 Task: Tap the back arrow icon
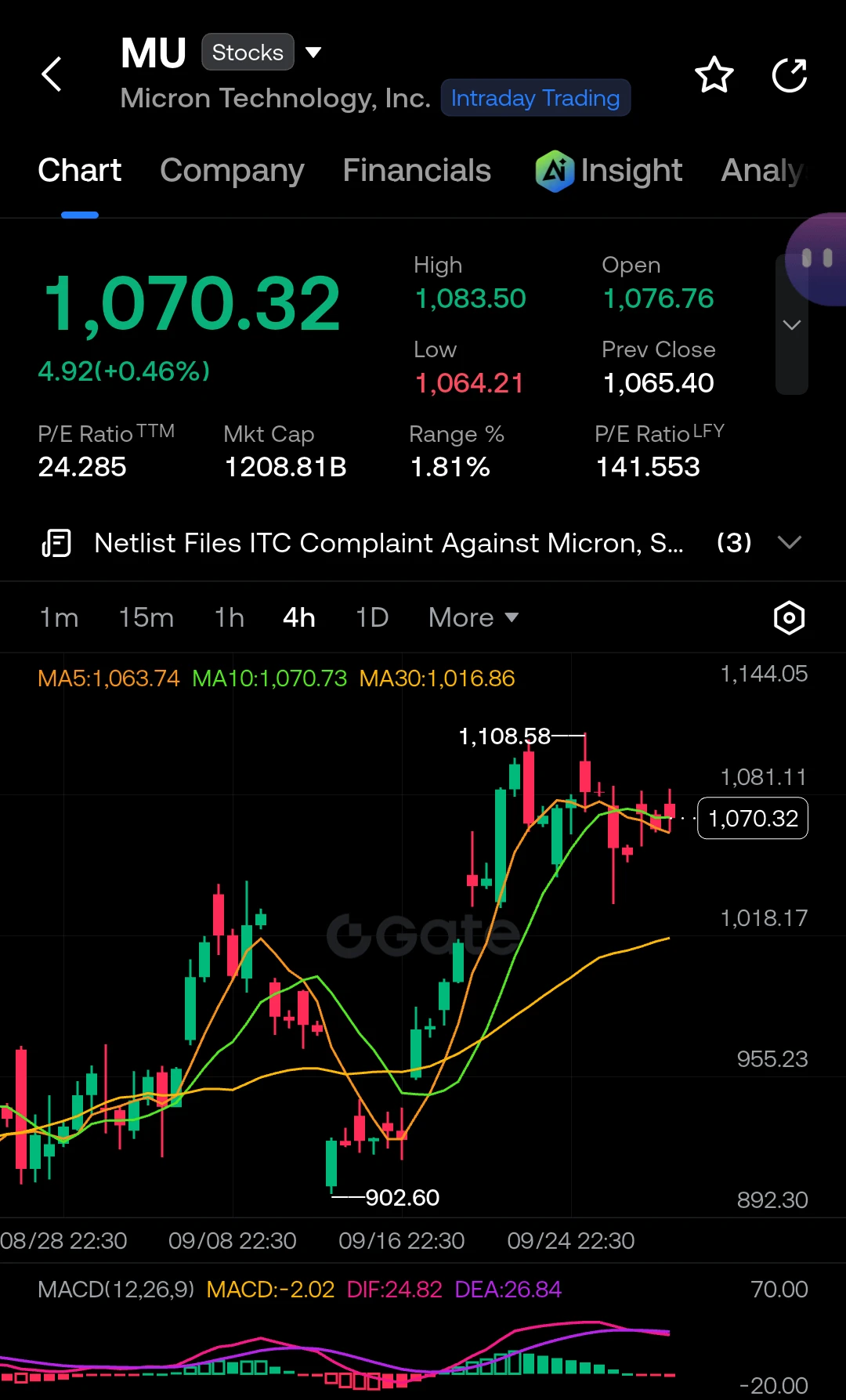52,74
